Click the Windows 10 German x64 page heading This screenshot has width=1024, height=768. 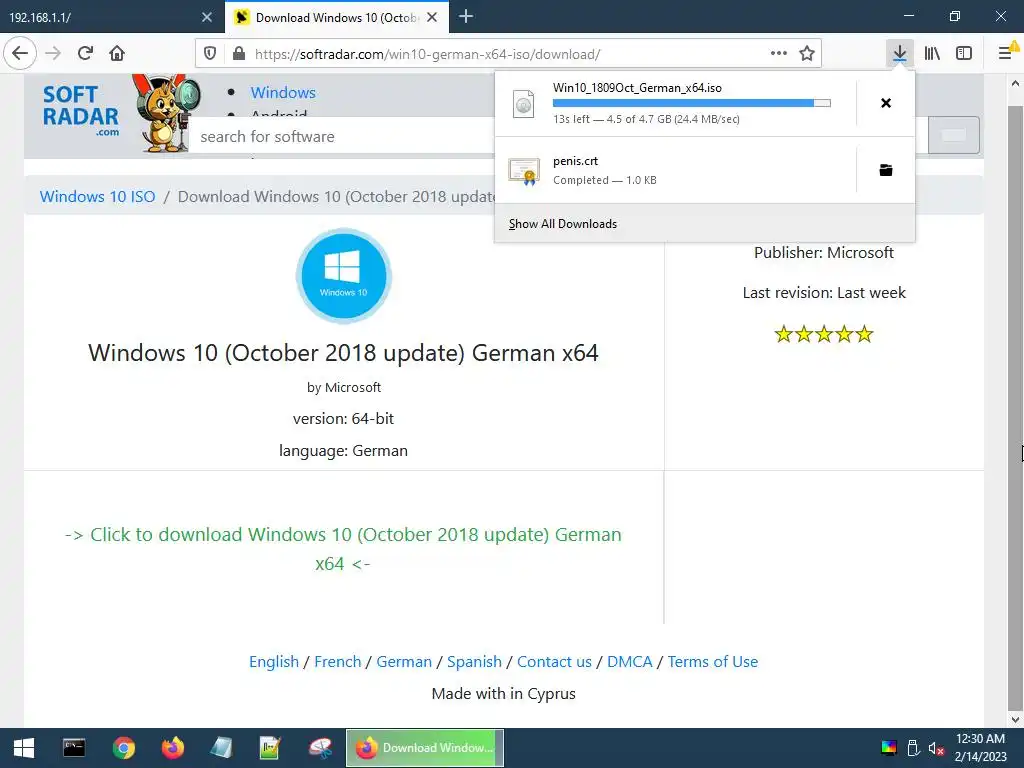[x=344, y=353]
